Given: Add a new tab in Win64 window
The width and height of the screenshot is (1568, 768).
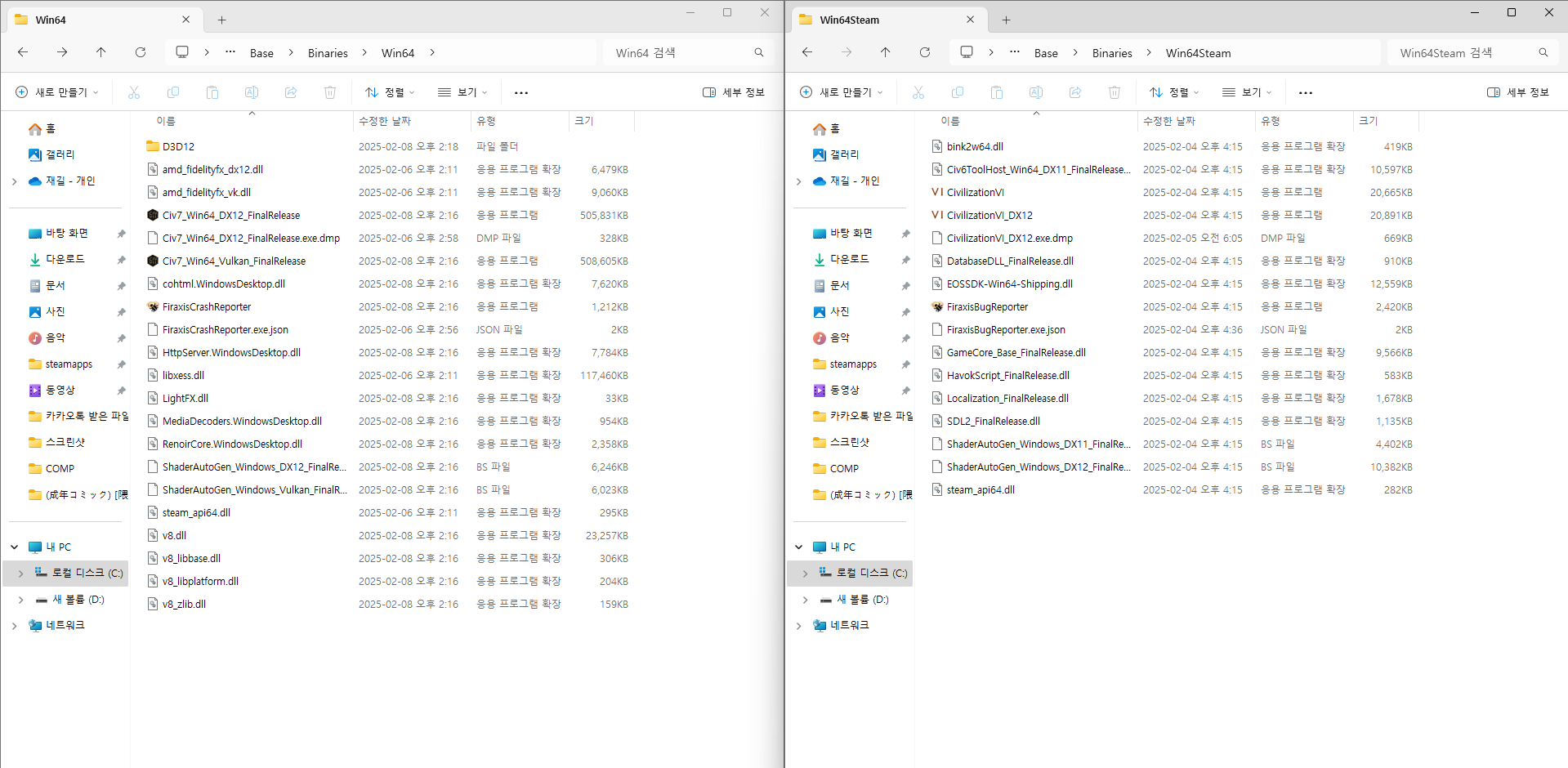Looking at the screenshot, I should tap(221, 20).
